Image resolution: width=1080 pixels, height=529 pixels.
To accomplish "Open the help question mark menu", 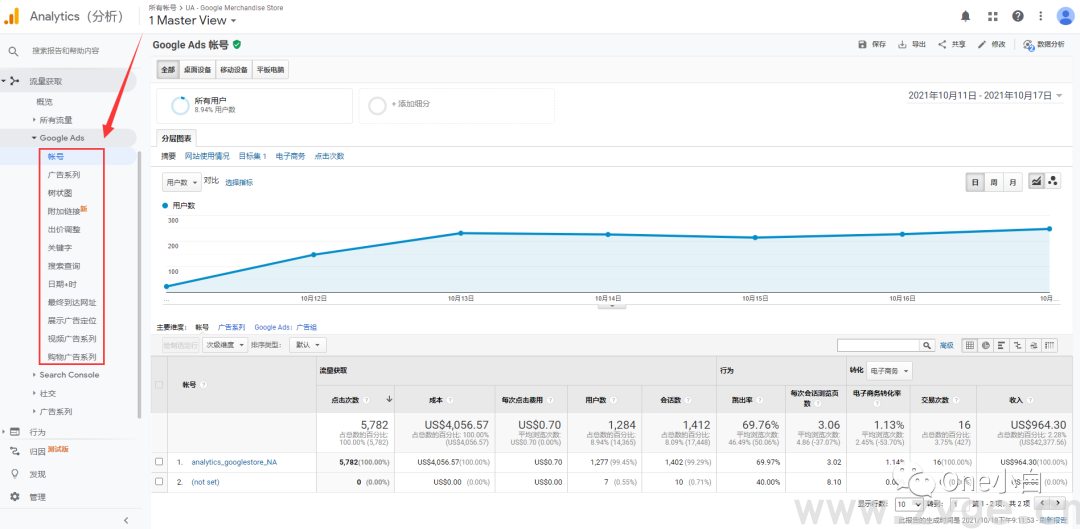I will (x=1017, y=16).
